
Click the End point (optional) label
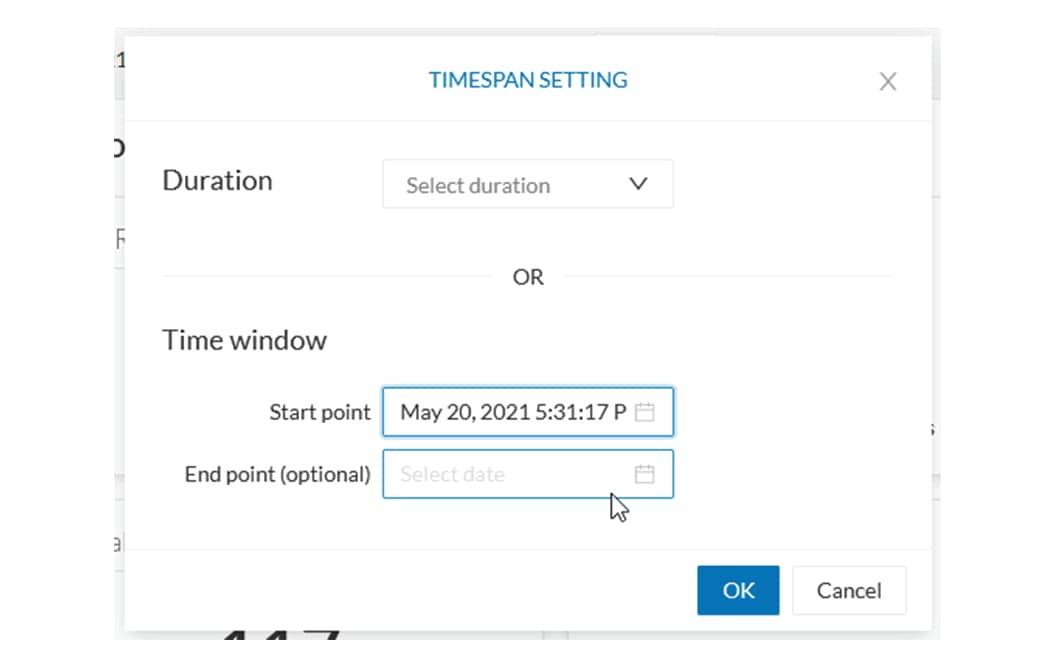(x=277, y=474)
